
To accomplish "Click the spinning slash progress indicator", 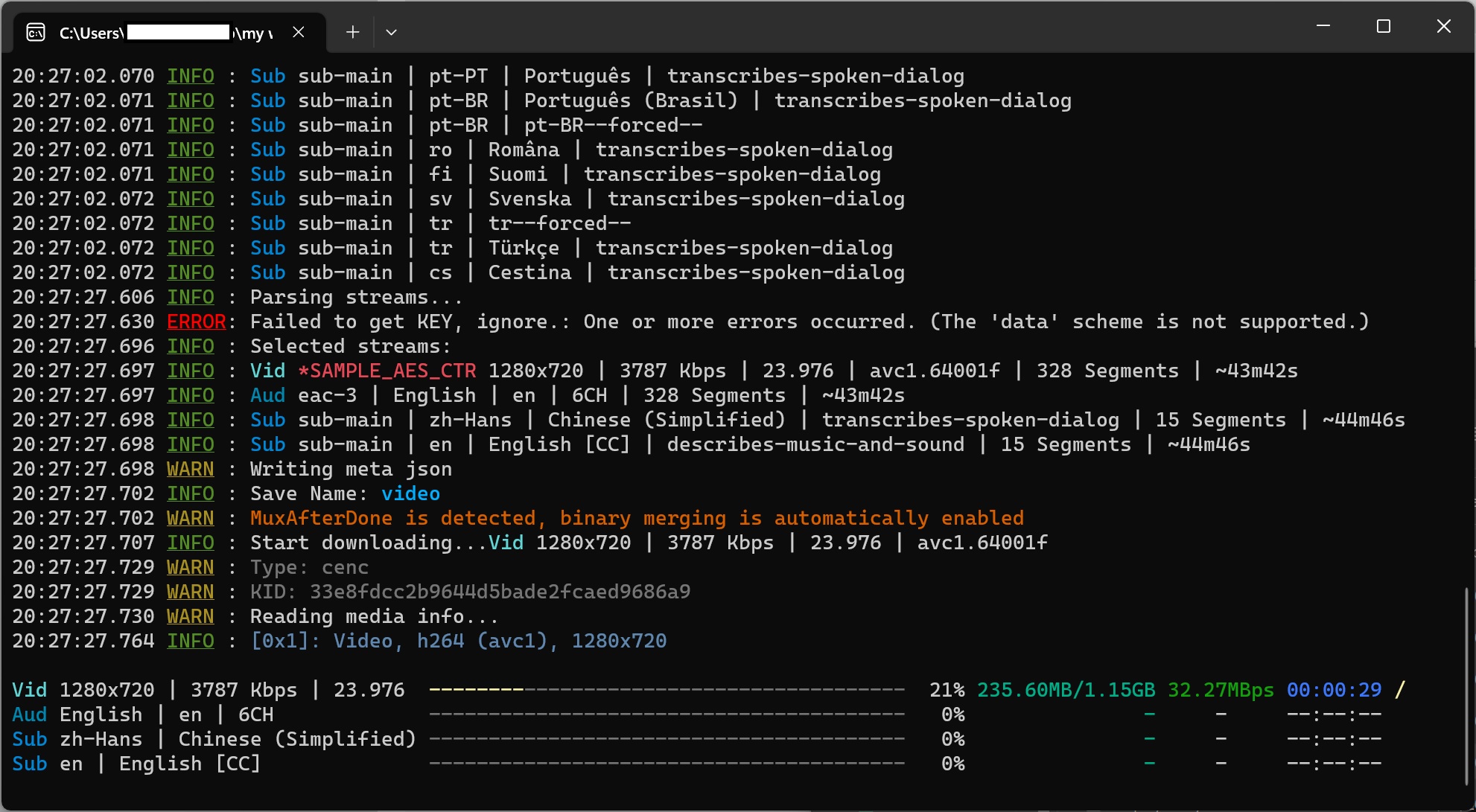I will coord(1399,690).
